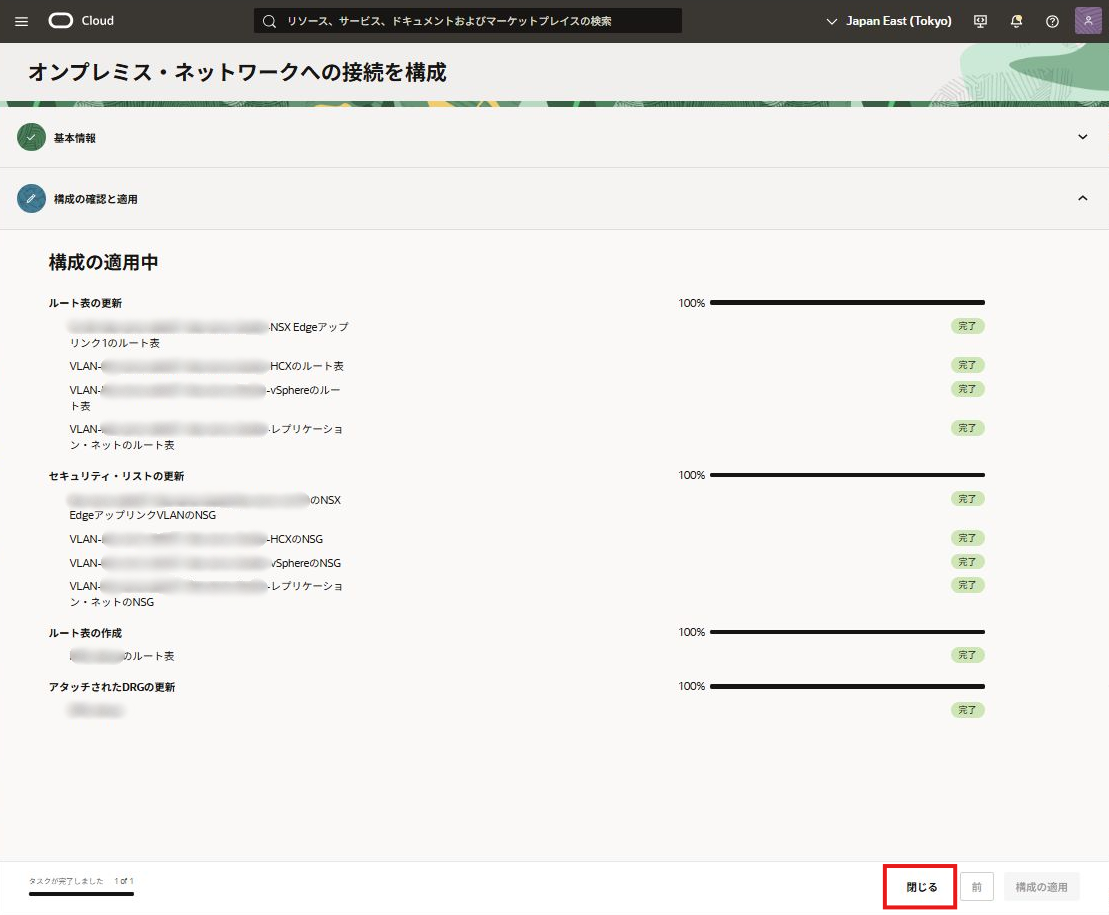Screen dimensions: 1109x915
Task: Click the タスクが完了しました progress bar in the footer
Action: 81,893
